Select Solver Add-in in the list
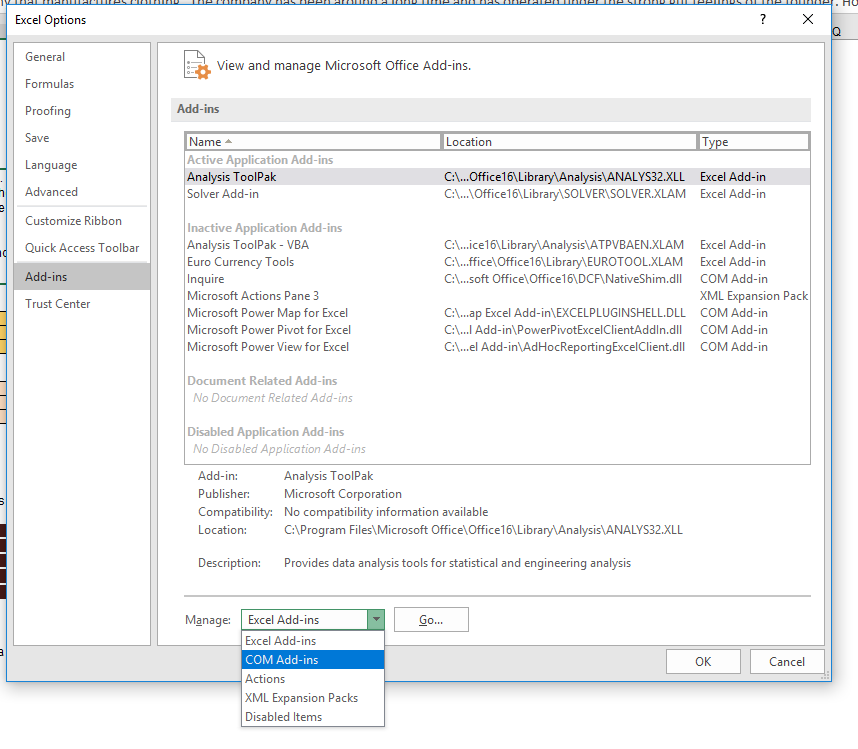 pos(223,194)
